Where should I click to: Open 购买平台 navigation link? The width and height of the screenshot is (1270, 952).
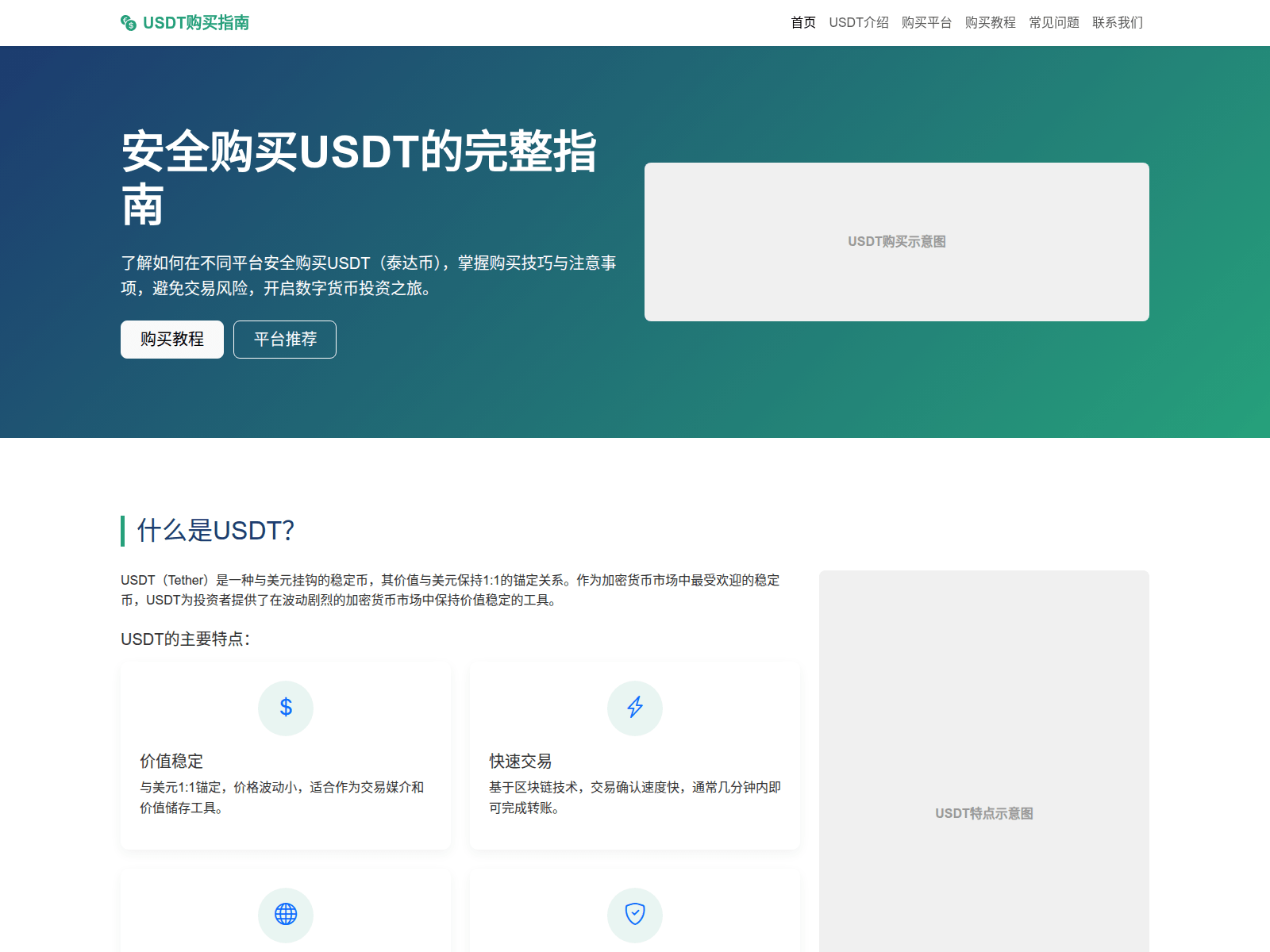tap(926, 23)
